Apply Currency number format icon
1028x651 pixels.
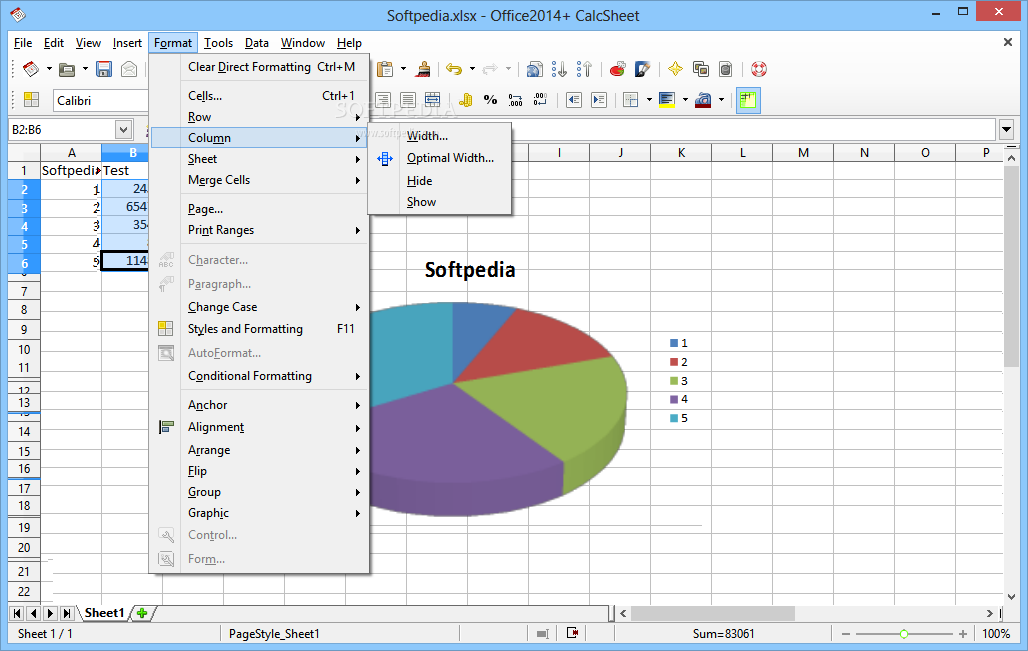(x=465, y=100)
